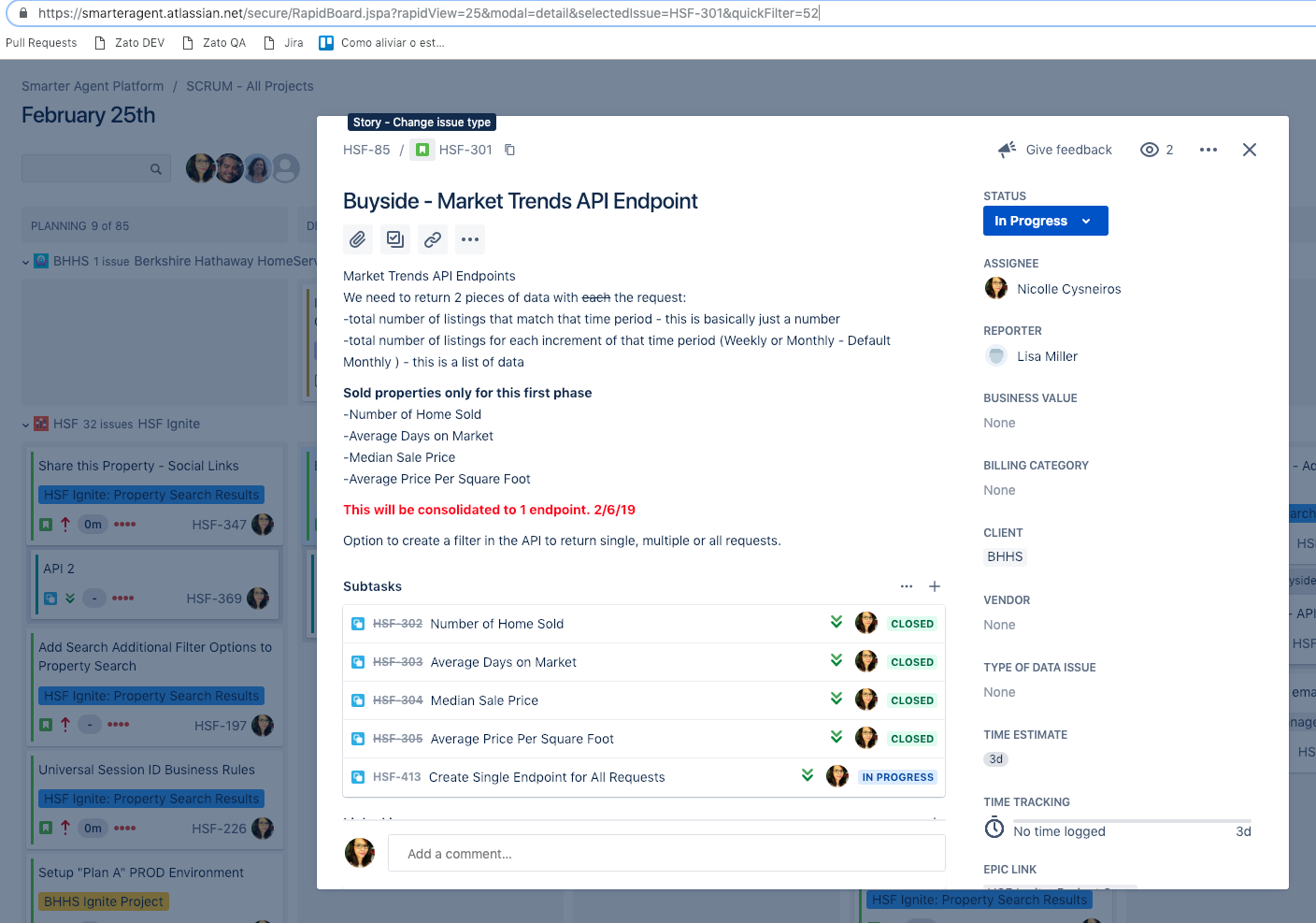
Task: Click the link issue icon
Action: [432, 239]
